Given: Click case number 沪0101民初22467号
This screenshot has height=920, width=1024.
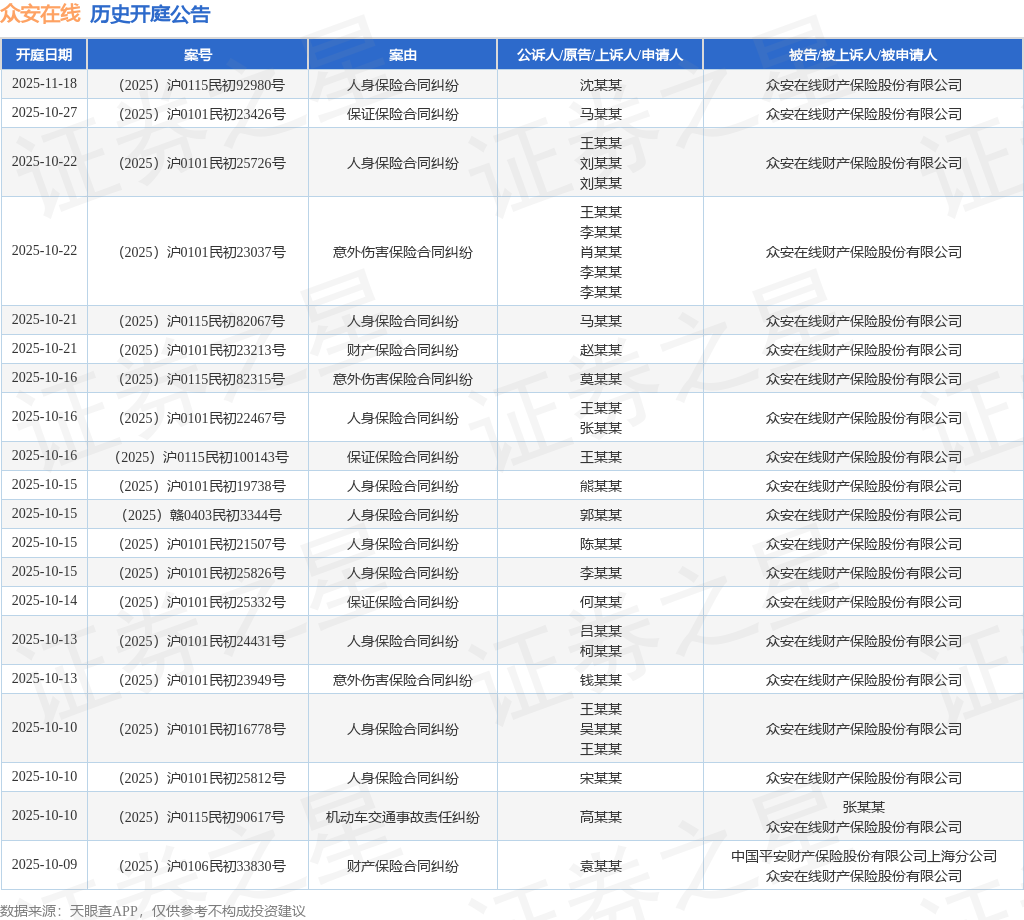Looking at the screenshot, I should click(202, 417).
